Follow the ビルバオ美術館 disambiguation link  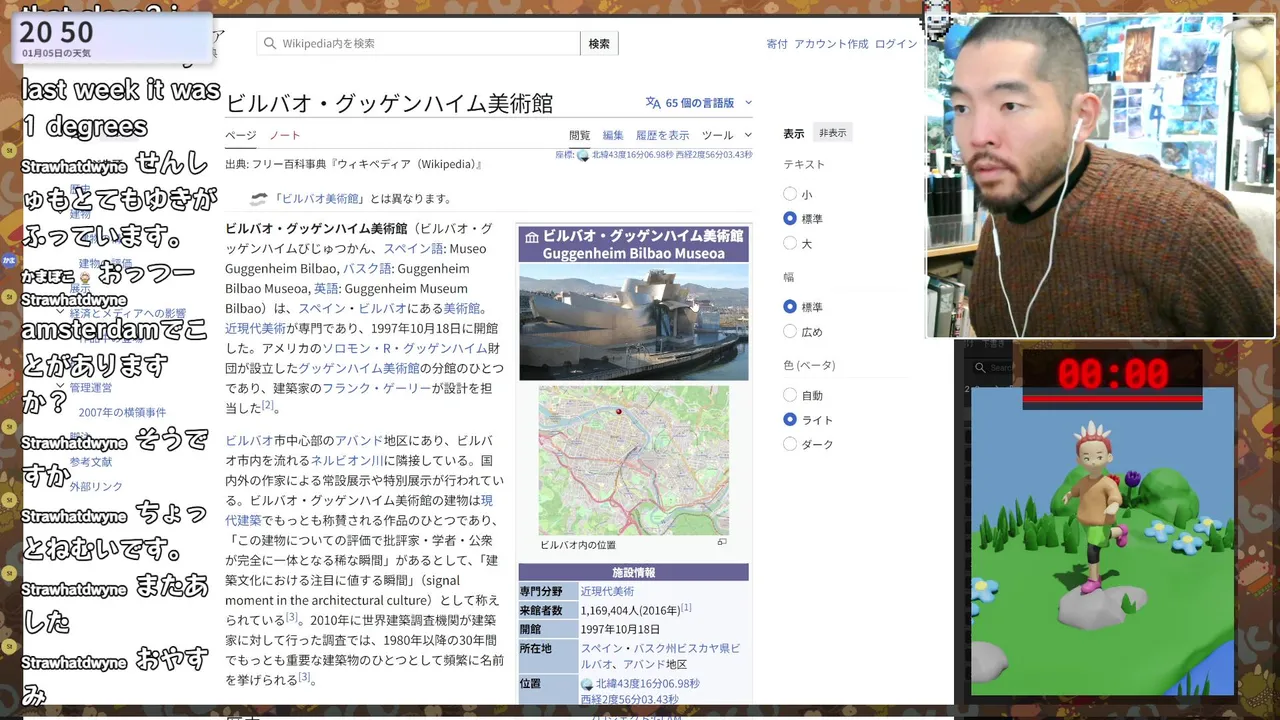(x=320, y=198)
